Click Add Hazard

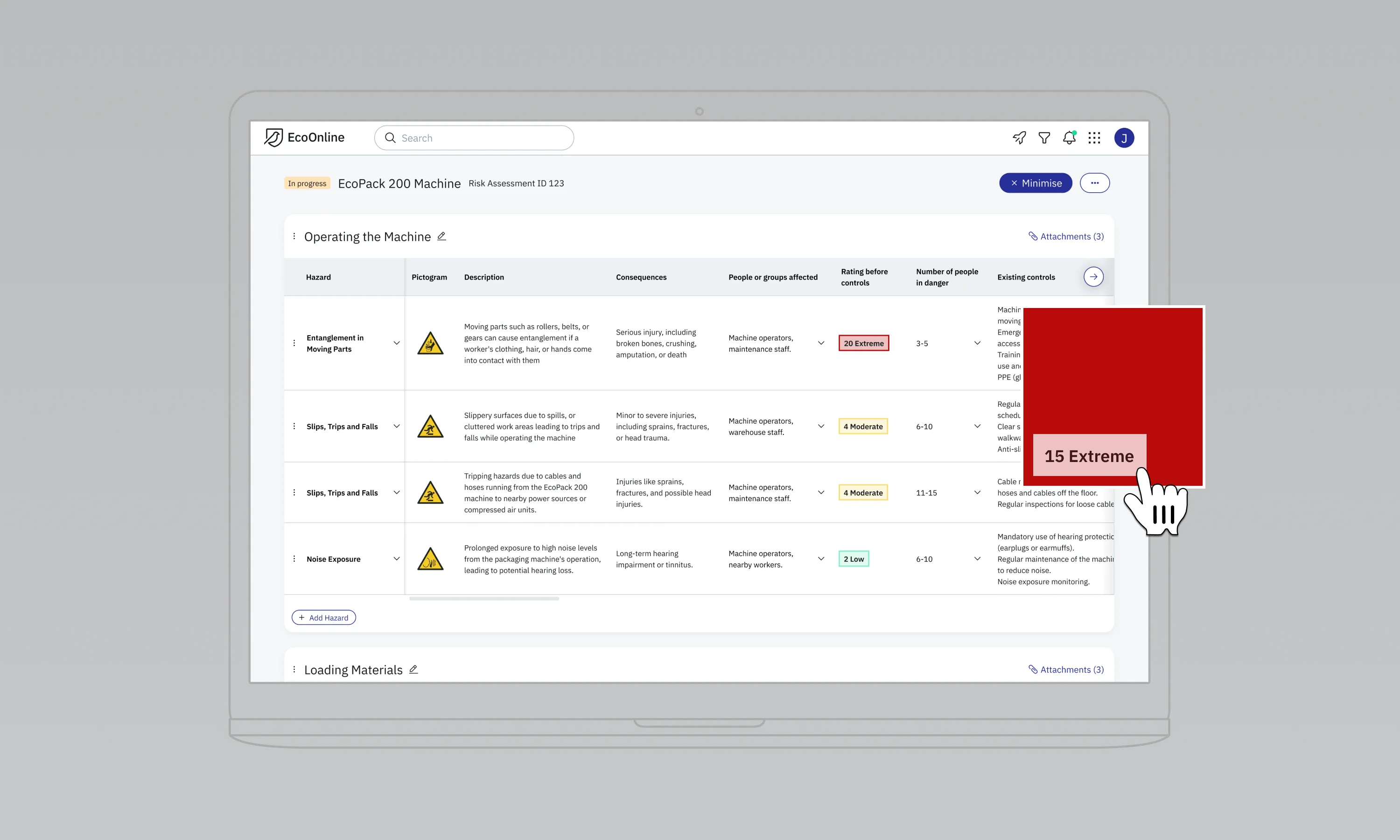pyautogui.click(x=323, y=617)
